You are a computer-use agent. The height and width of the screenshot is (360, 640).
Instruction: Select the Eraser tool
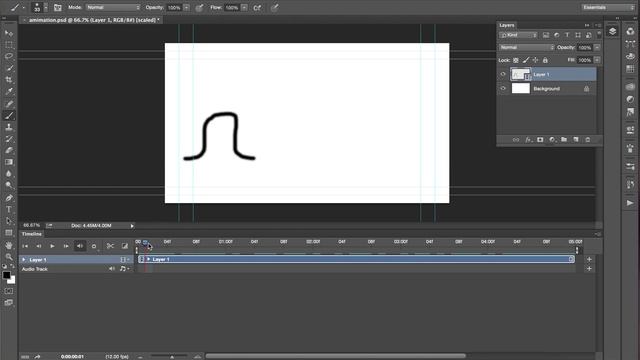point(9,150)
